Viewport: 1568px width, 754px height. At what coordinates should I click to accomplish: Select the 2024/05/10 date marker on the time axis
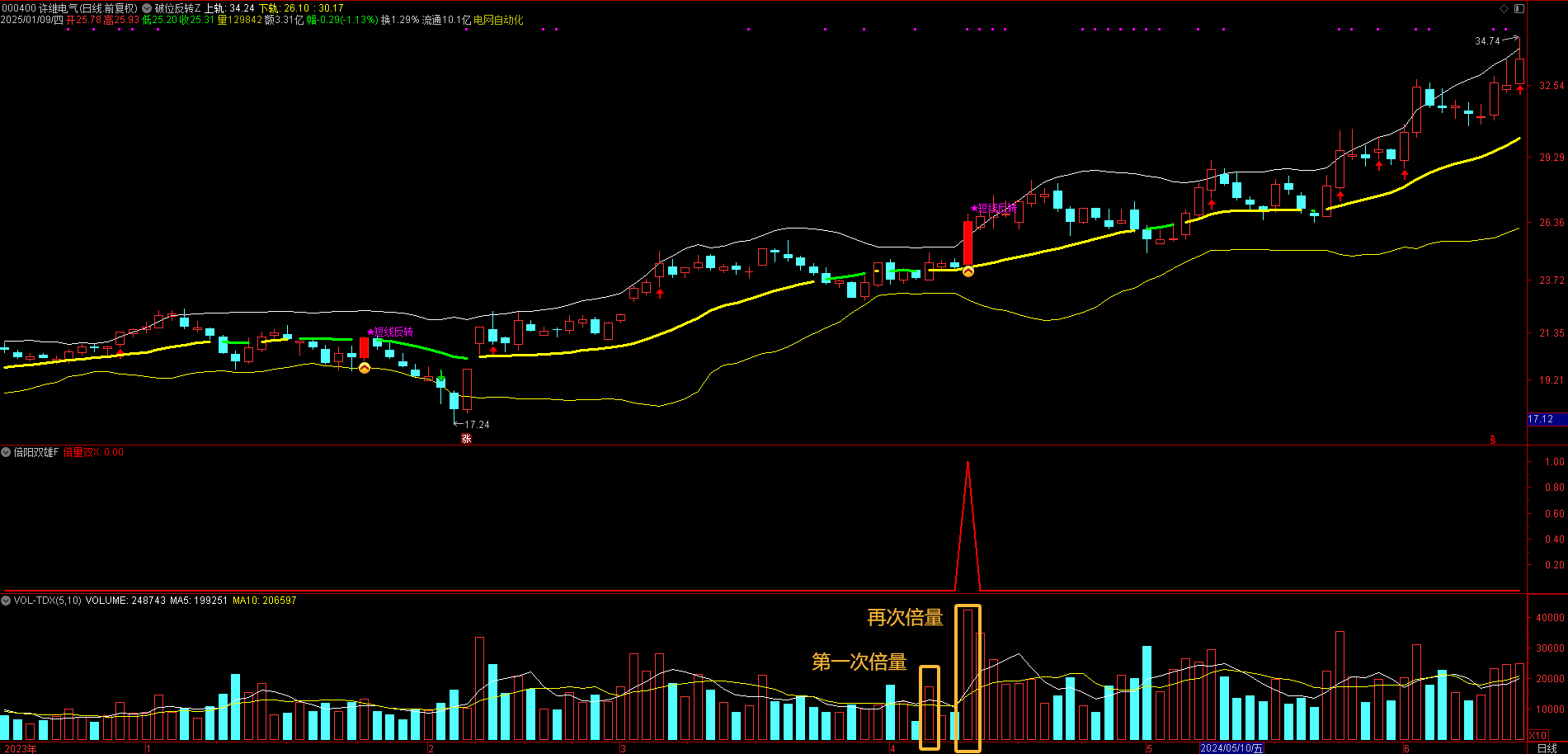[1231, 748]
